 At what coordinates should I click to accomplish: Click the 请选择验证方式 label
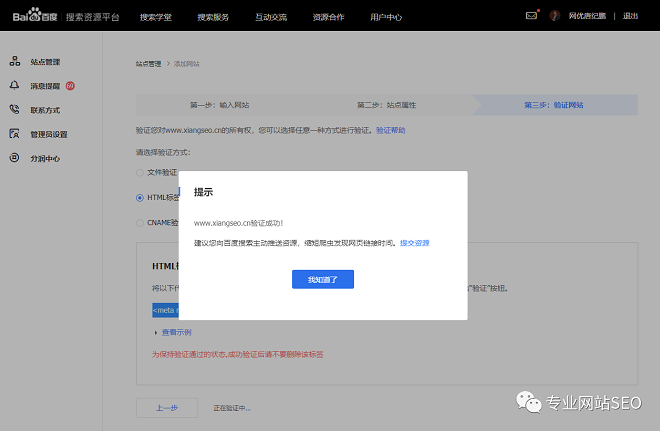click(163, 152)
